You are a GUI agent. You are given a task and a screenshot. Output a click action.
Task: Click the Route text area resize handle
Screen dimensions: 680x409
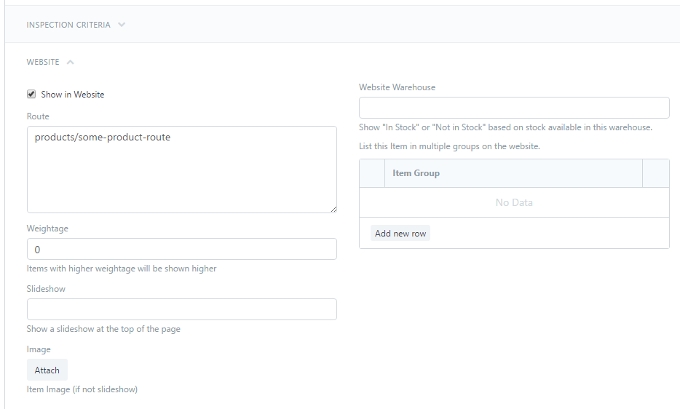(x=332, y=208)
